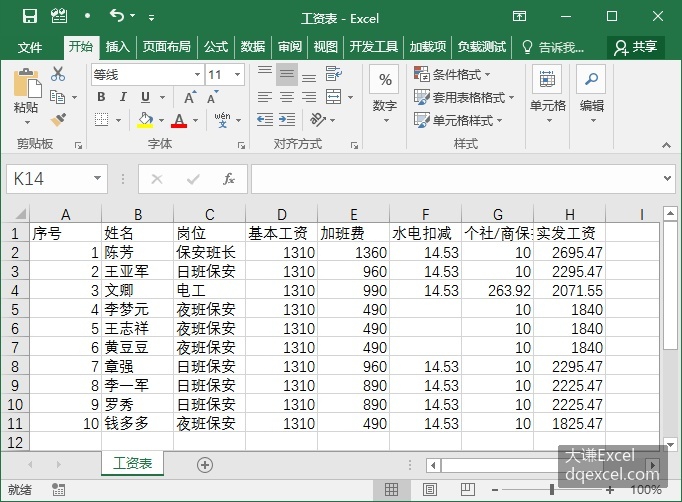
Task: Click the text Orientation icon
Action: pos(318,120)
